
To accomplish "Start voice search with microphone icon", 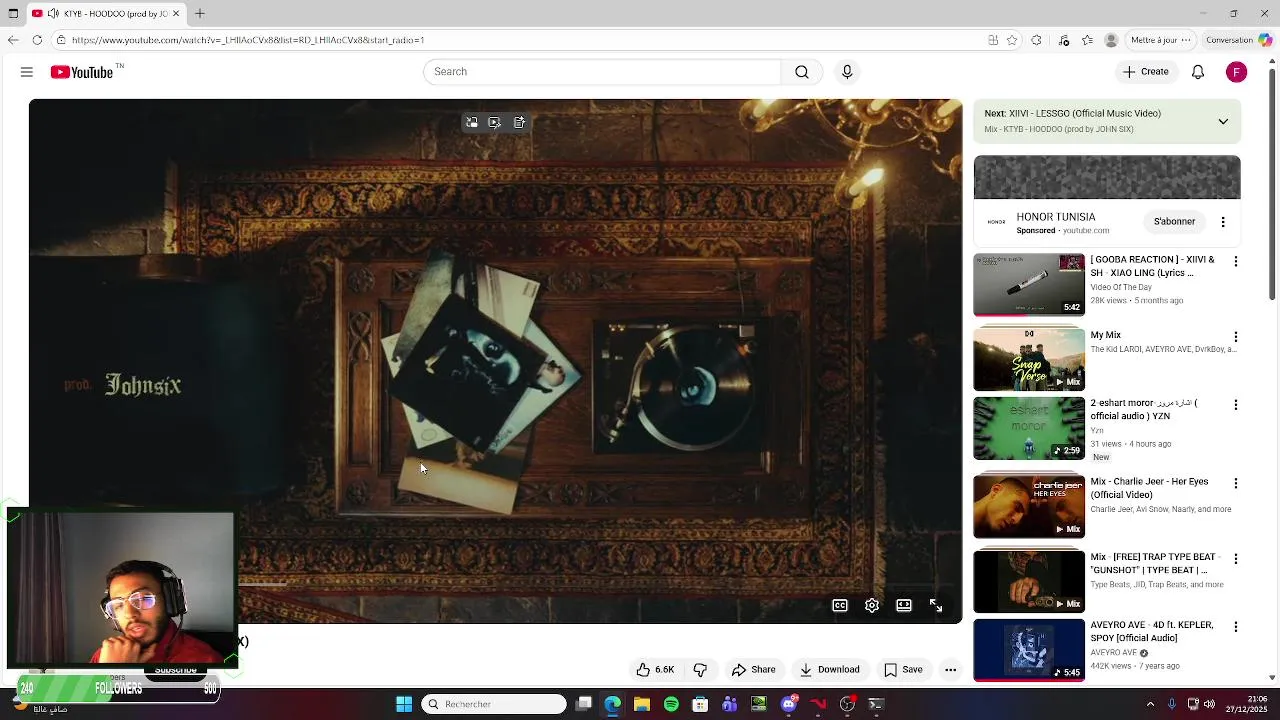I will click(x=847, y=72).
